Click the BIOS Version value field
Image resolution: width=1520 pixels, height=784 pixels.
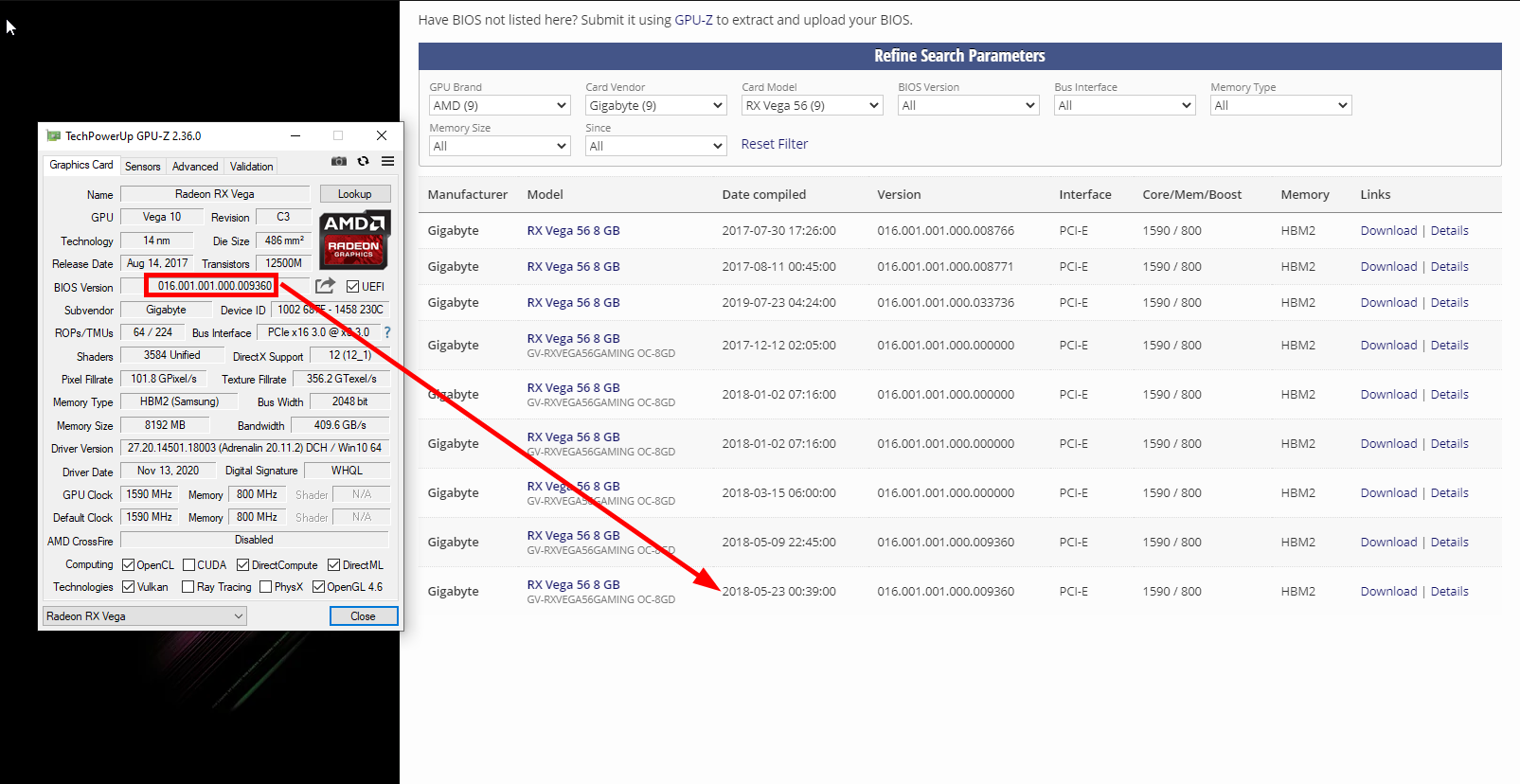215,286
